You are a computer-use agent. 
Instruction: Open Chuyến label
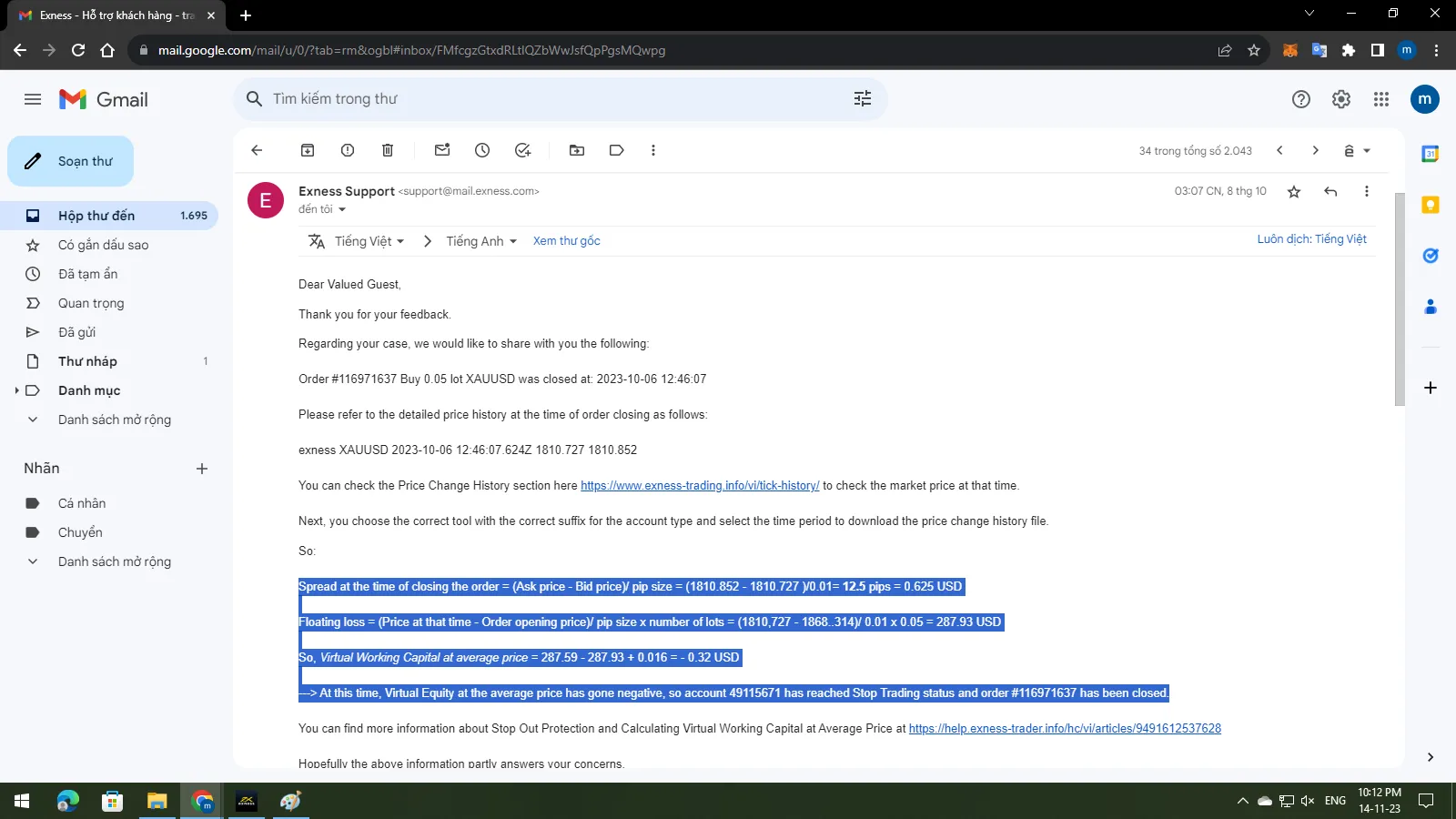109,532
